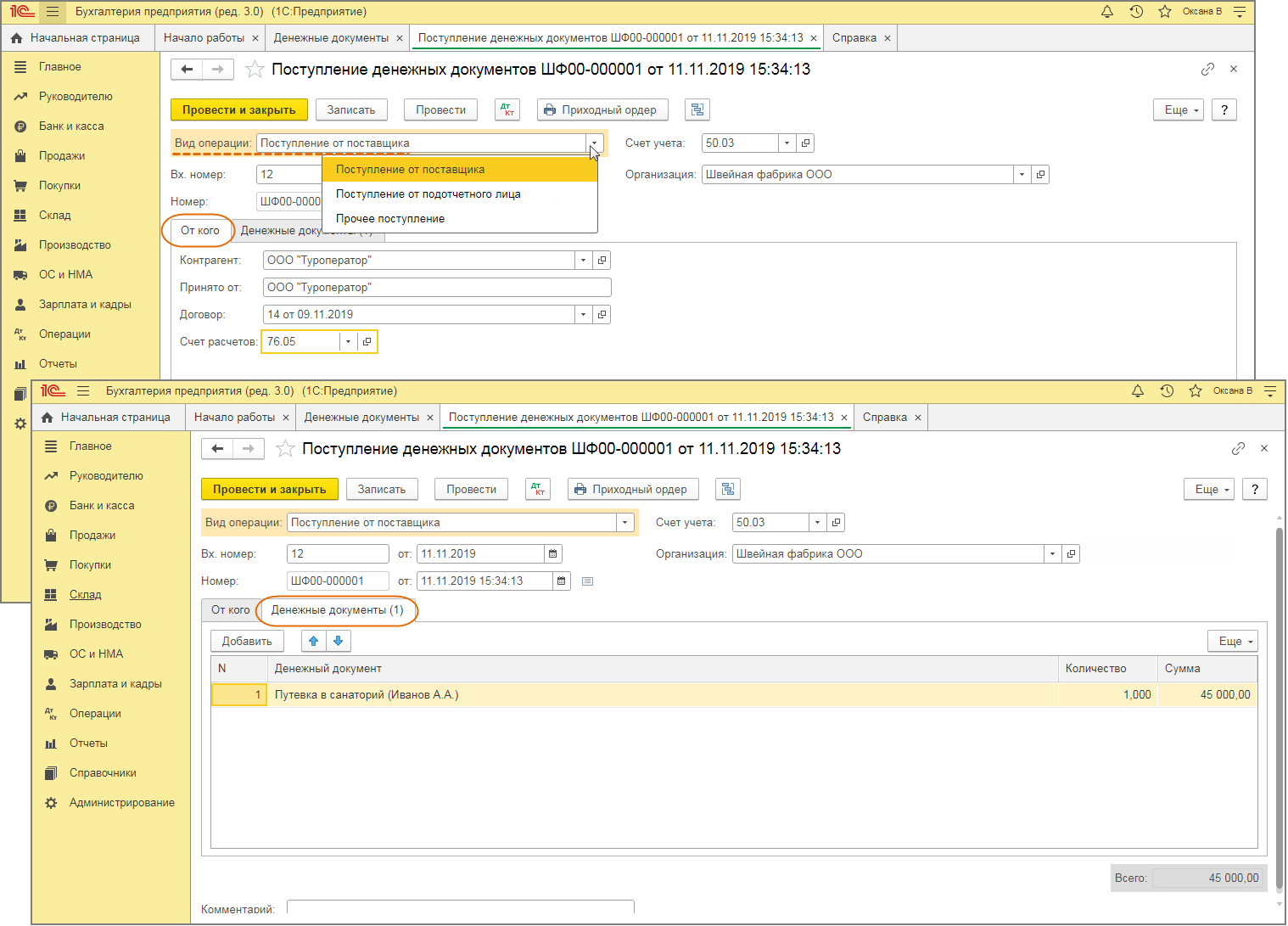Expand the Договор dropdown arrow
This screenshot has width=1288, height=926.
click(x=583, y=315)
